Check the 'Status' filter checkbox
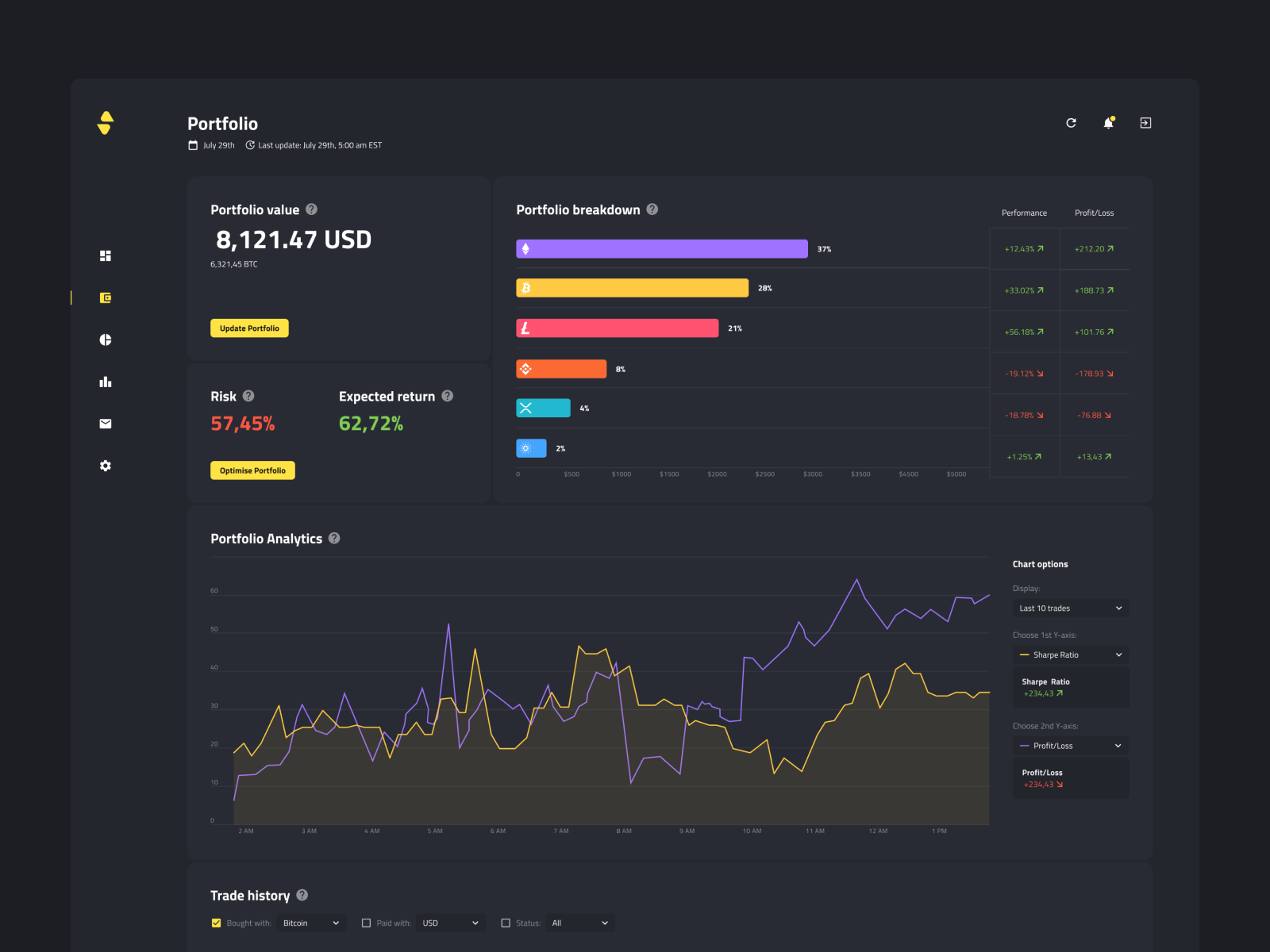This screenshot has width=1270, height=952. click(506, 923)
